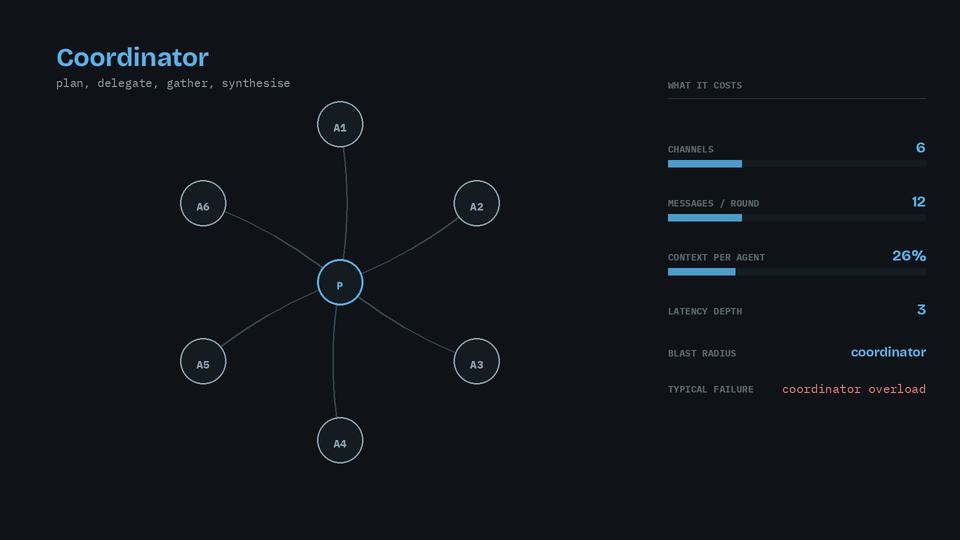Viewport: 960px width, 540px height.
Task: Click the Context Per Agent bar
Action: (x=797, y=271)
